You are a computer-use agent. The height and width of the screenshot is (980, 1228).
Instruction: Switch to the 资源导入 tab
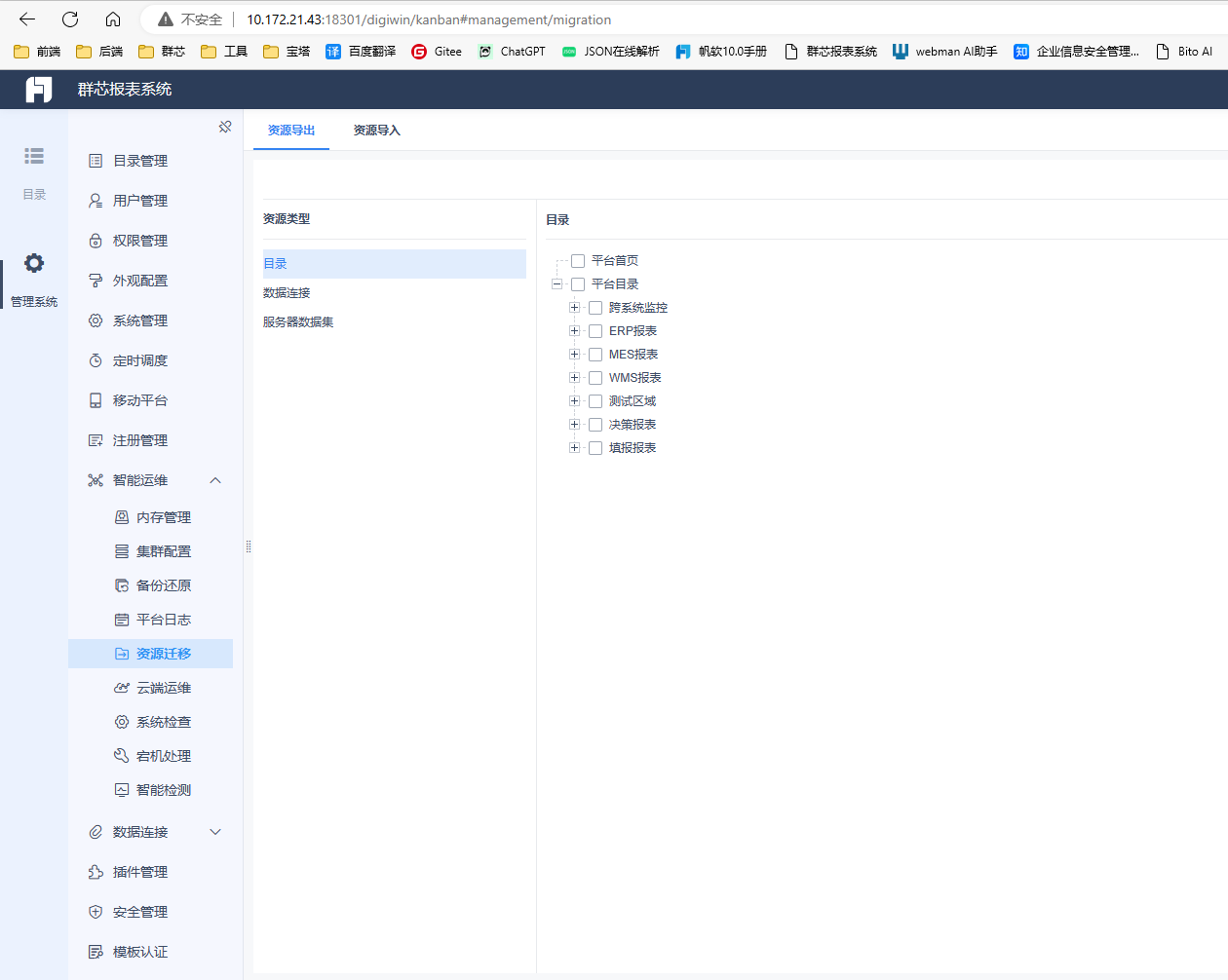point(377,131)
